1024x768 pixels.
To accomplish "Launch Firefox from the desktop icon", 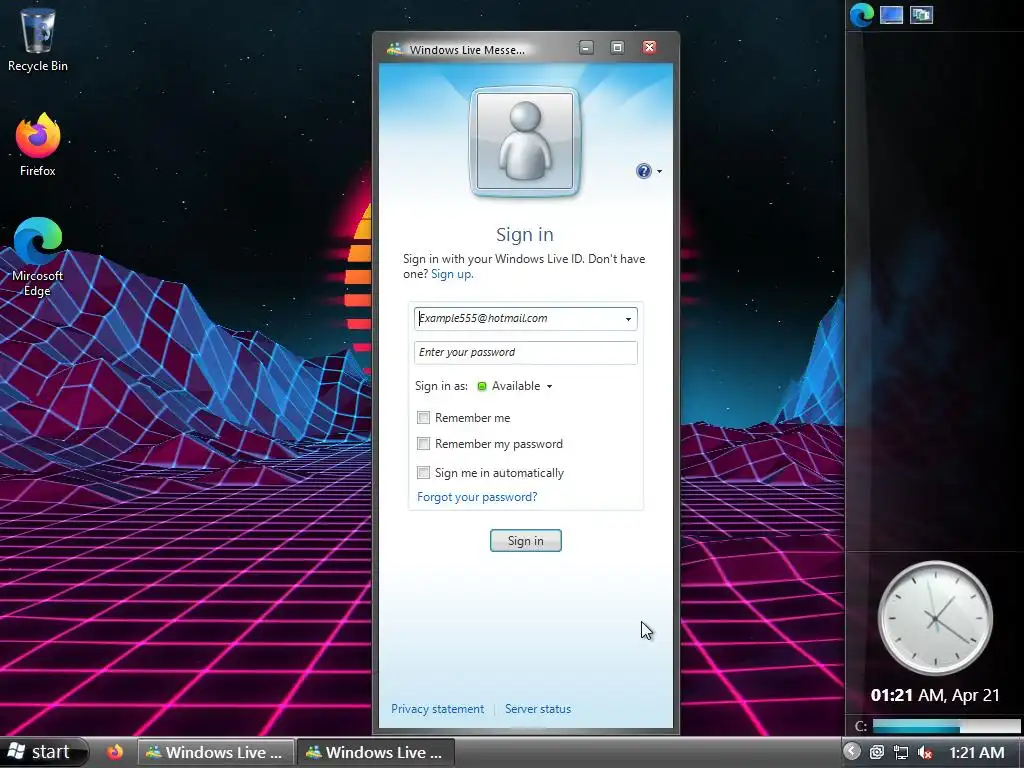I will tap(38, 145).
